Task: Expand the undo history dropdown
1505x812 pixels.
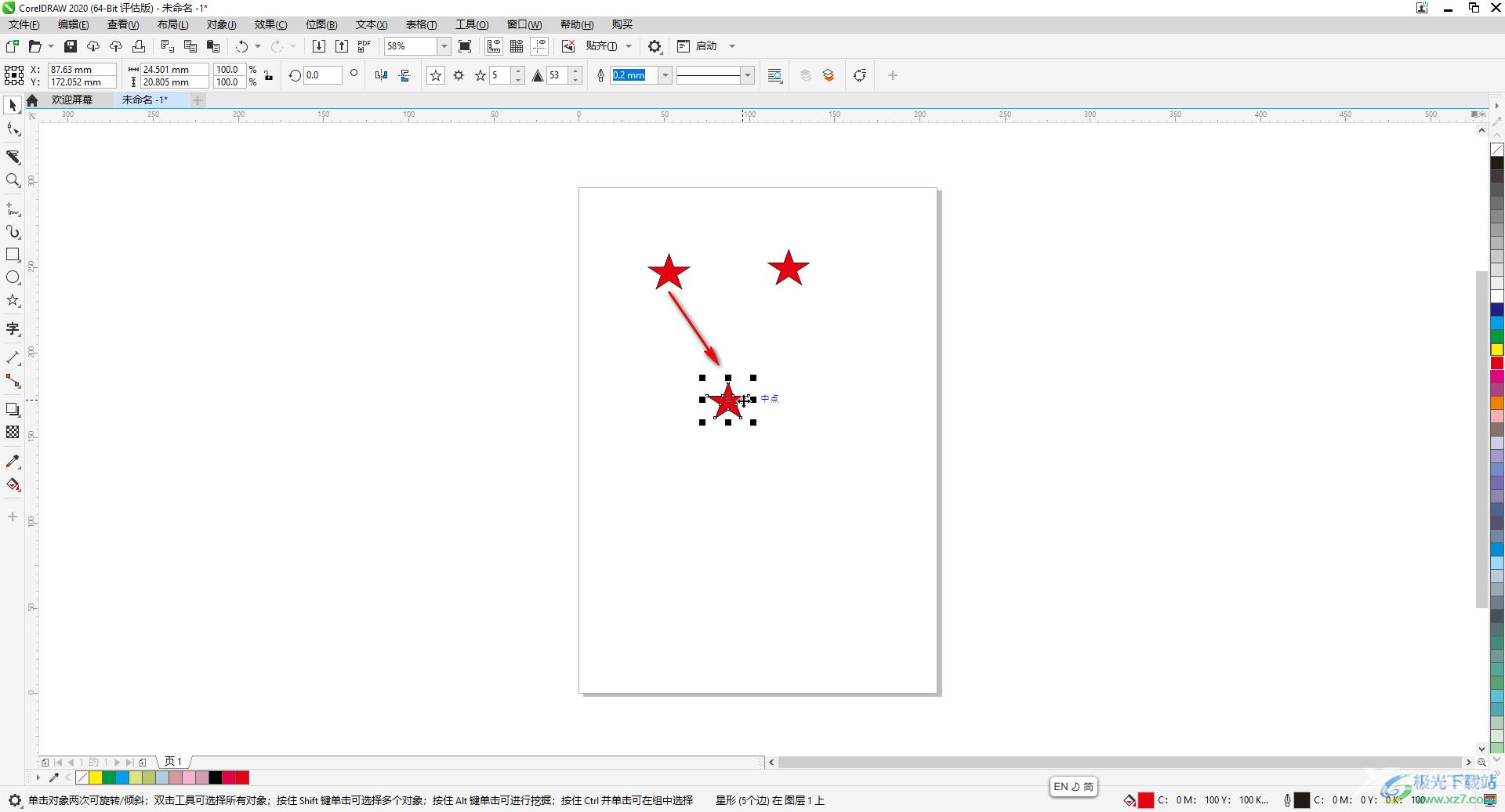Action: pyautogui.click(x=258, y=46)
